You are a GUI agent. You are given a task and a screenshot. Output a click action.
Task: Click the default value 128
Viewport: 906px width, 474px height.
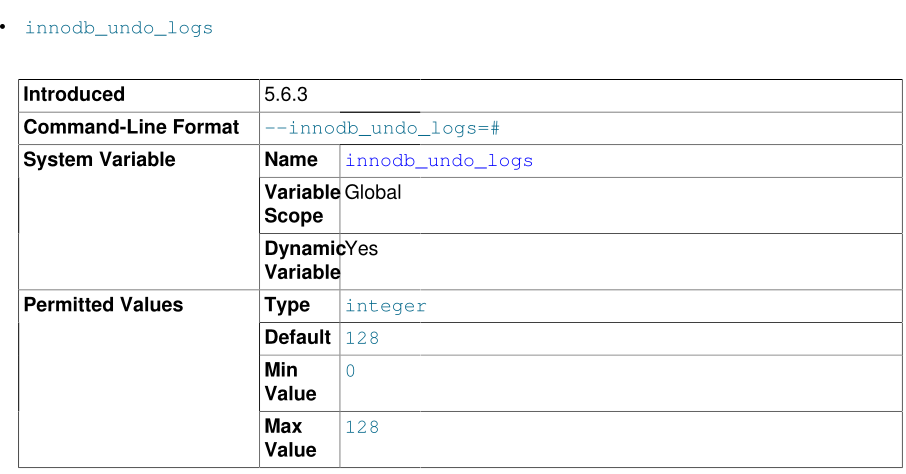point(362,339)
